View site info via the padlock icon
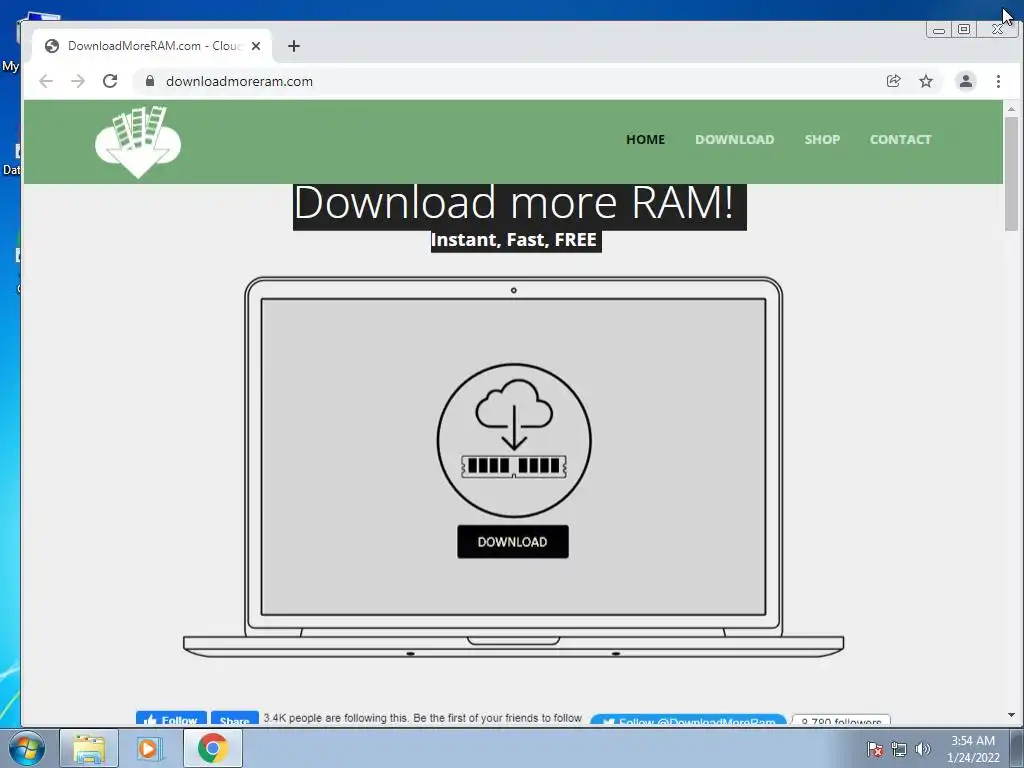The width and height of the screenshot is (1024, 768). click(150, 81)
